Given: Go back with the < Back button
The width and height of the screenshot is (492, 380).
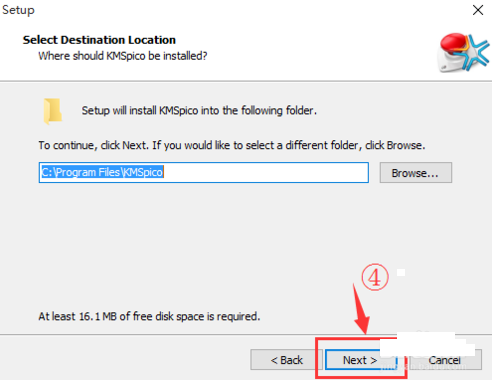Looking at the screenshot, I should pos(286,360).
